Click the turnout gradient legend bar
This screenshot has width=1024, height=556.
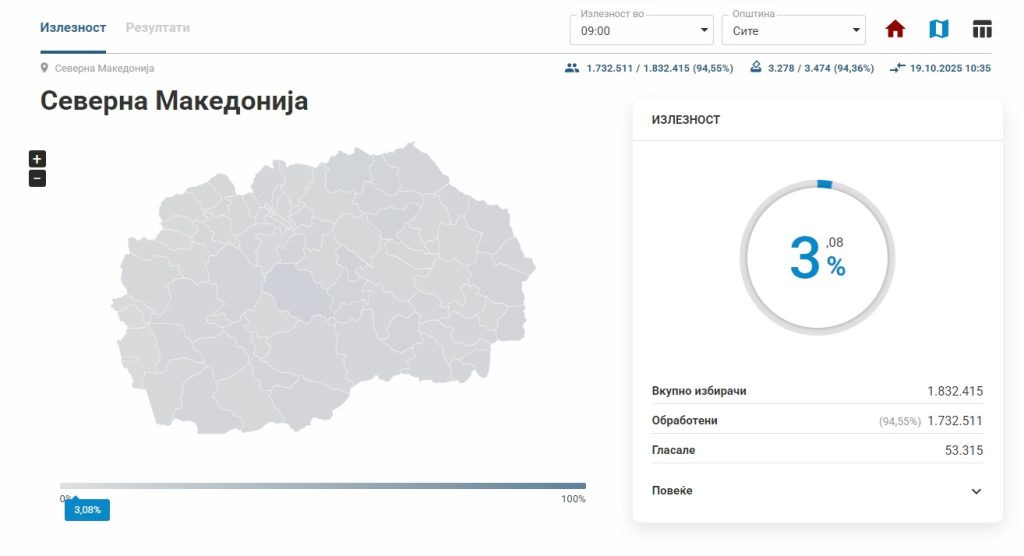pos(322,486)
